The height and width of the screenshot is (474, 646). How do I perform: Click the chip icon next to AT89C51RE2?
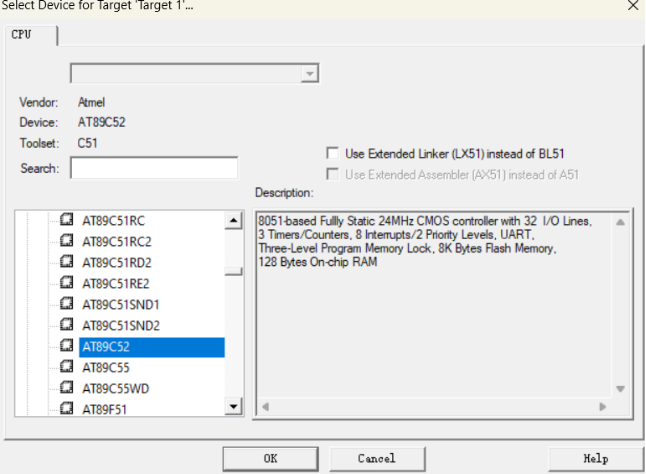point(67,283)
